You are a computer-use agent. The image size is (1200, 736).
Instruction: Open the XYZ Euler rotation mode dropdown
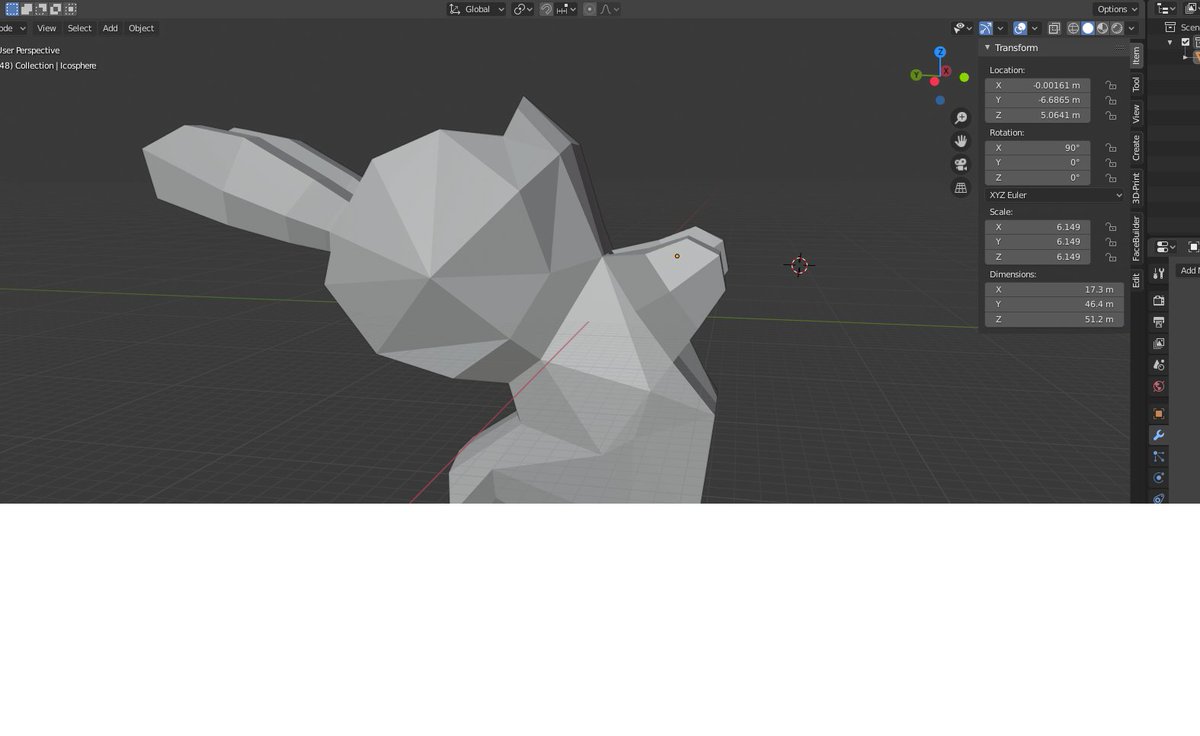tap(1055, 195)
